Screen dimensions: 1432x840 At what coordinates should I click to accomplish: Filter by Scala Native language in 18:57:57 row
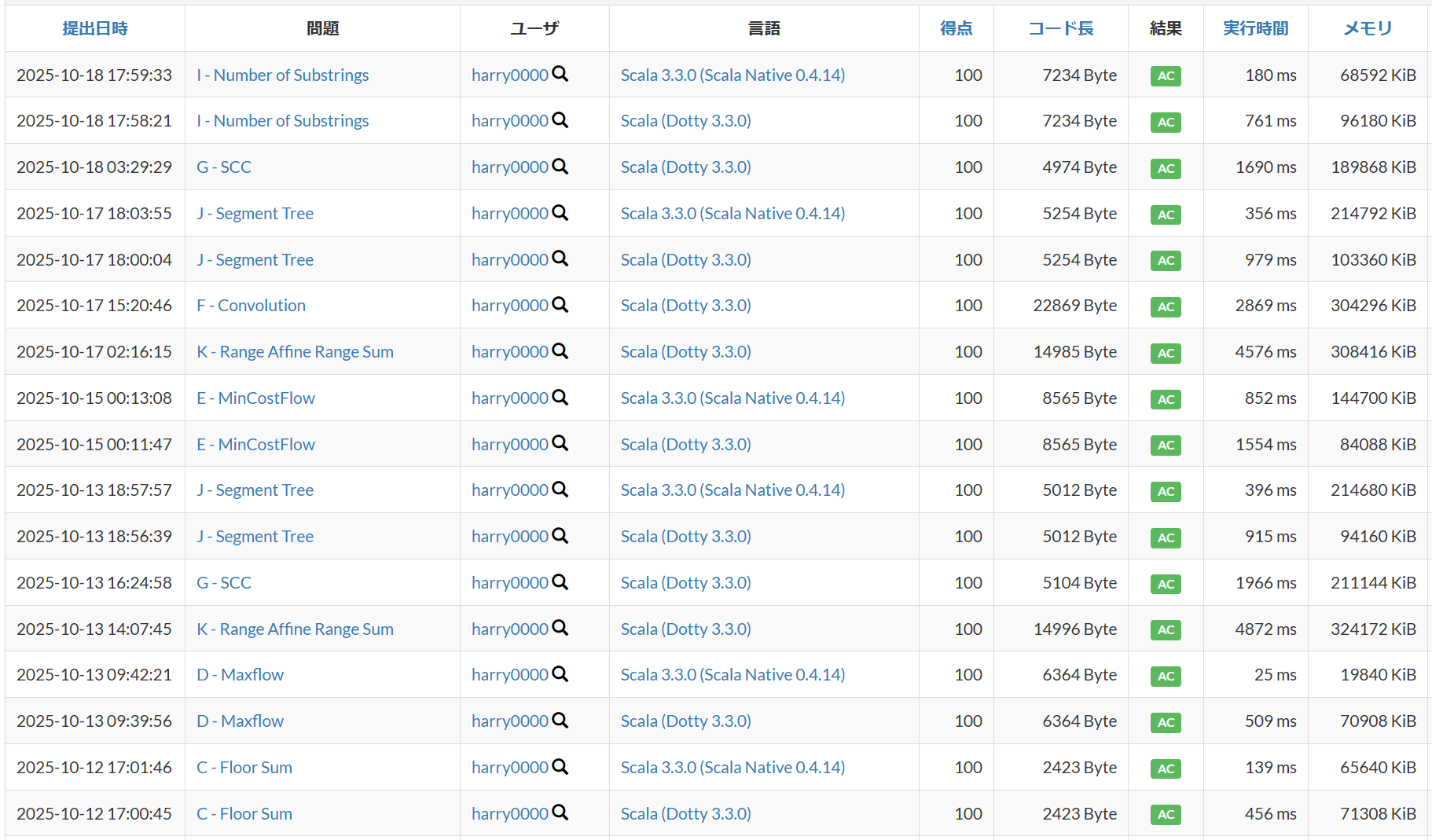click(733, 490)
